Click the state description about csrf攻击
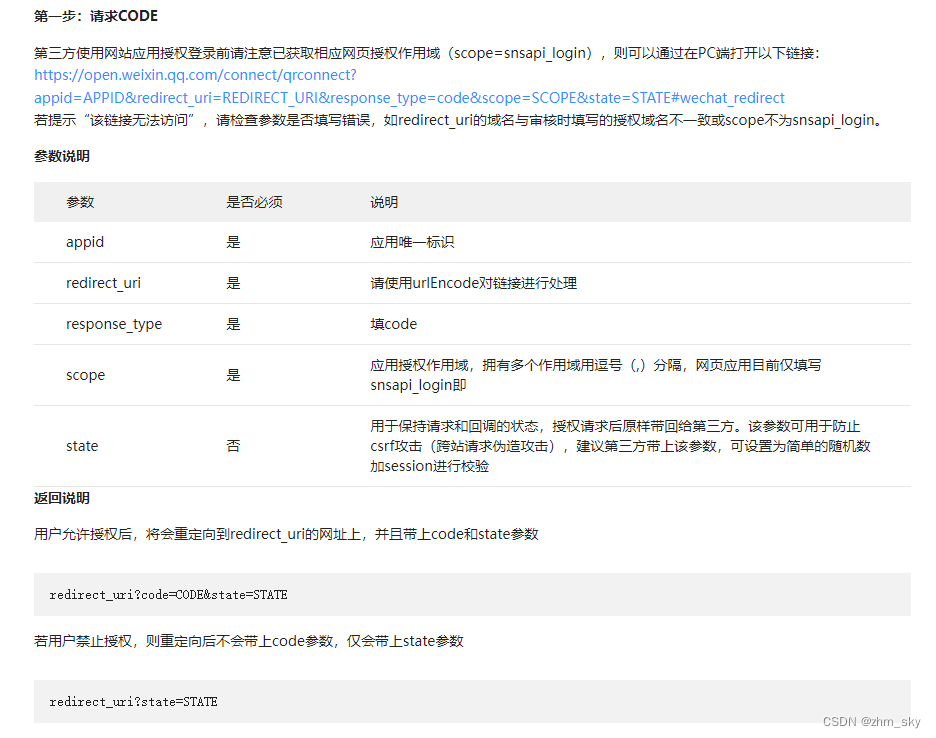 click(x=620, y=446)
